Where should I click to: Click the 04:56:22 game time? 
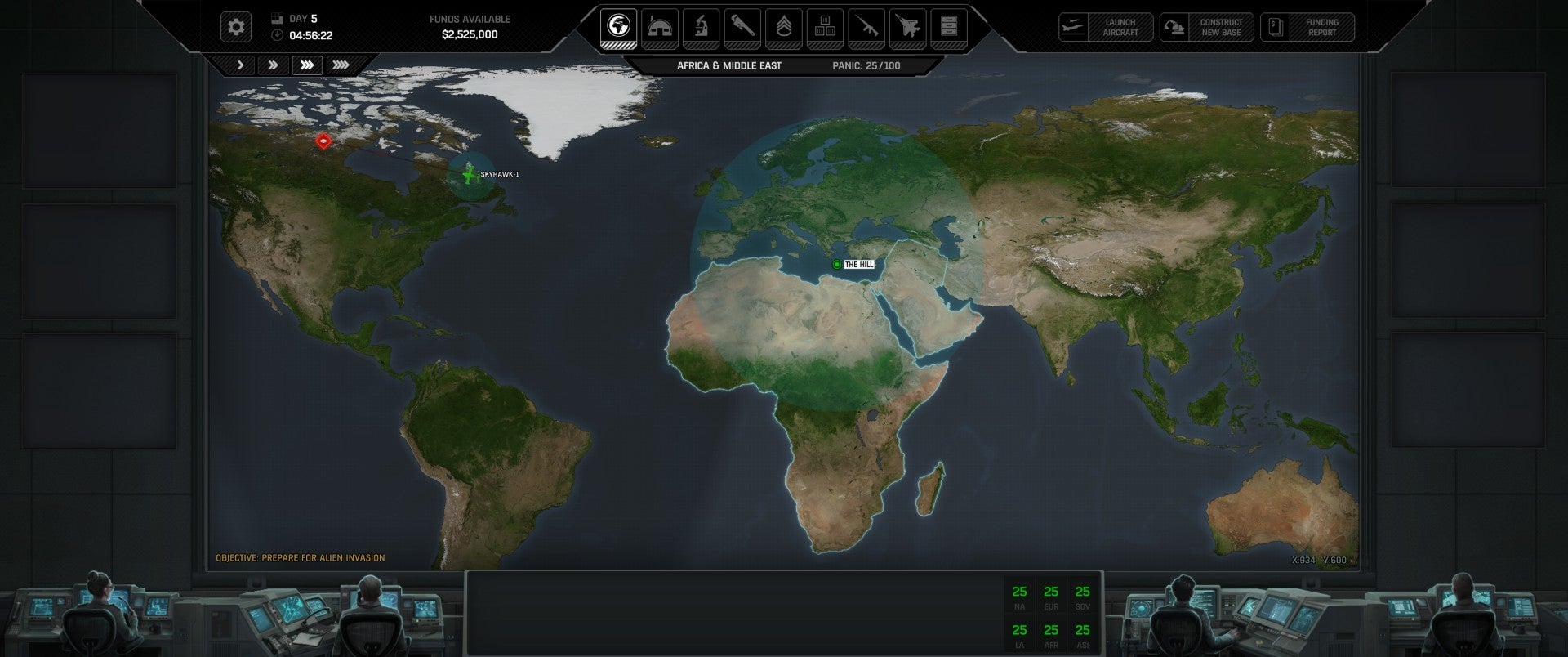point(311,36)
